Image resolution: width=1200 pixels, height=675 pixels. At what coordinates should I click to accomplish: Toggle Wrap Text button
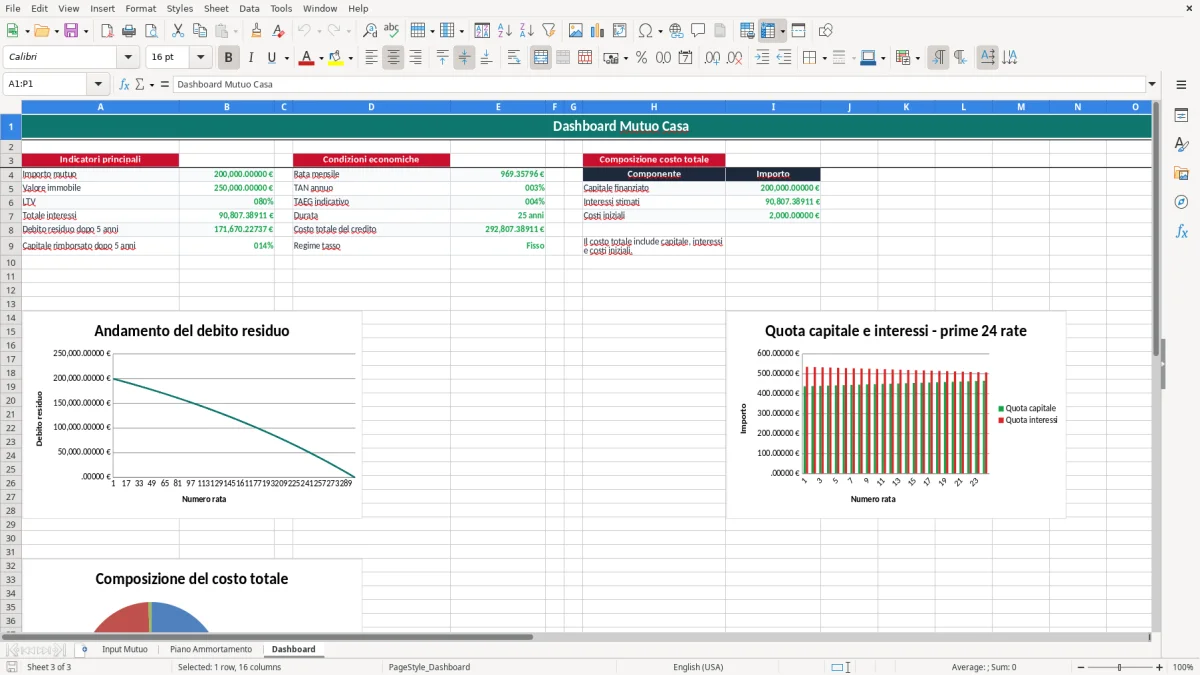click(514, 58)
